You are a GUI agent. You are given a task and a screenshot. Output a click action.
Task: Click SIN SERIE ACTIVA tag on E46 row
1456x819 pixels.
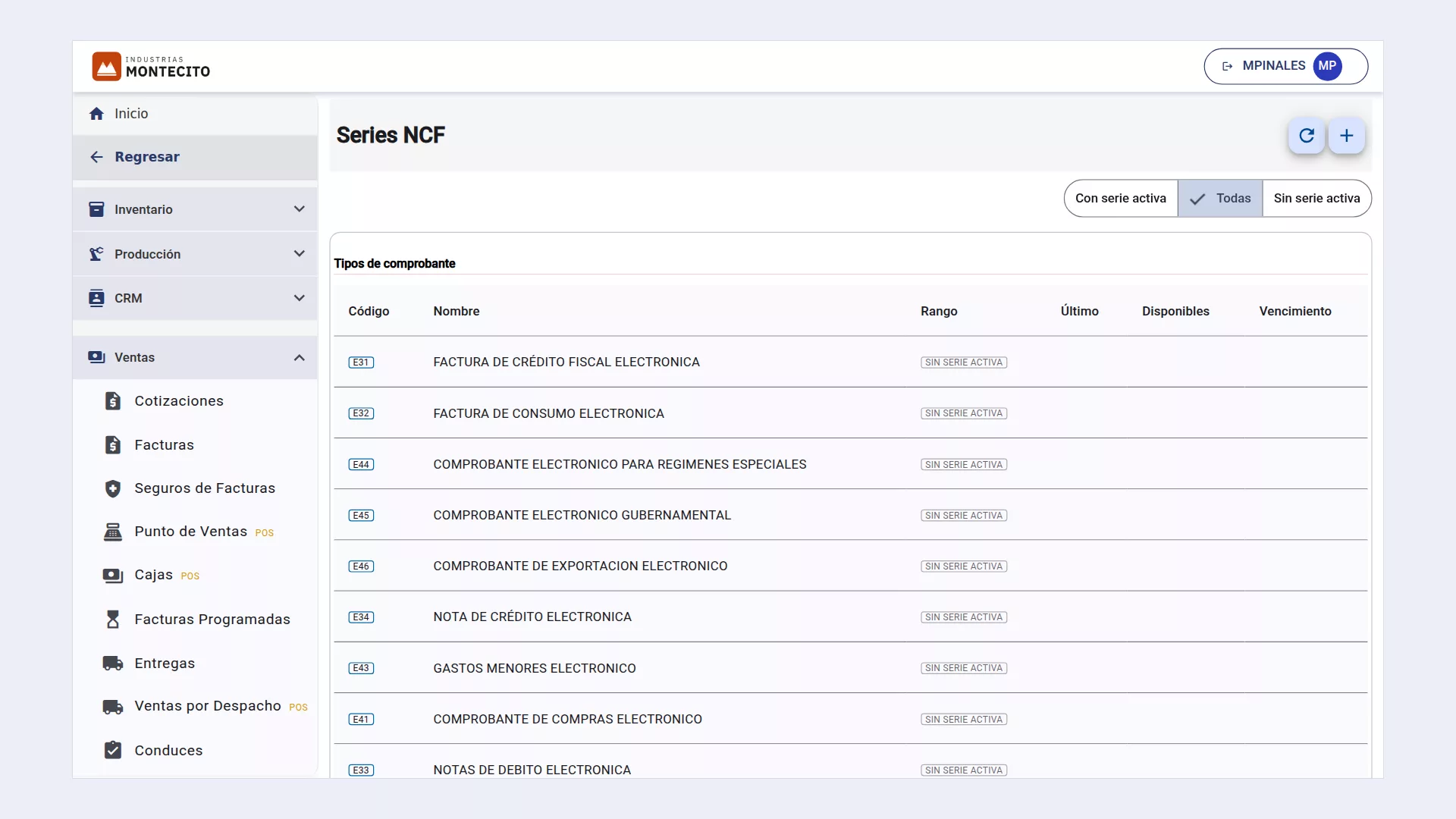pos(964,566)
